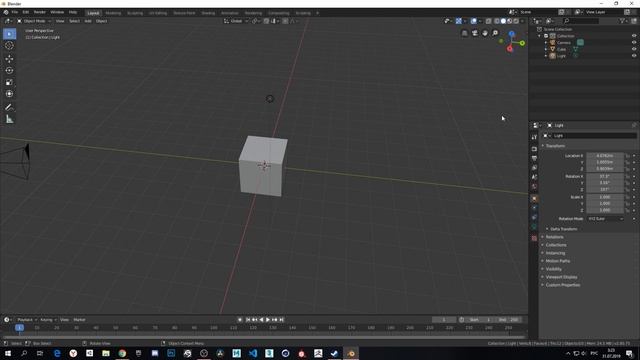Hide the Collection in outliner
This screenshot has height=360, width=640.
(634, 36)
